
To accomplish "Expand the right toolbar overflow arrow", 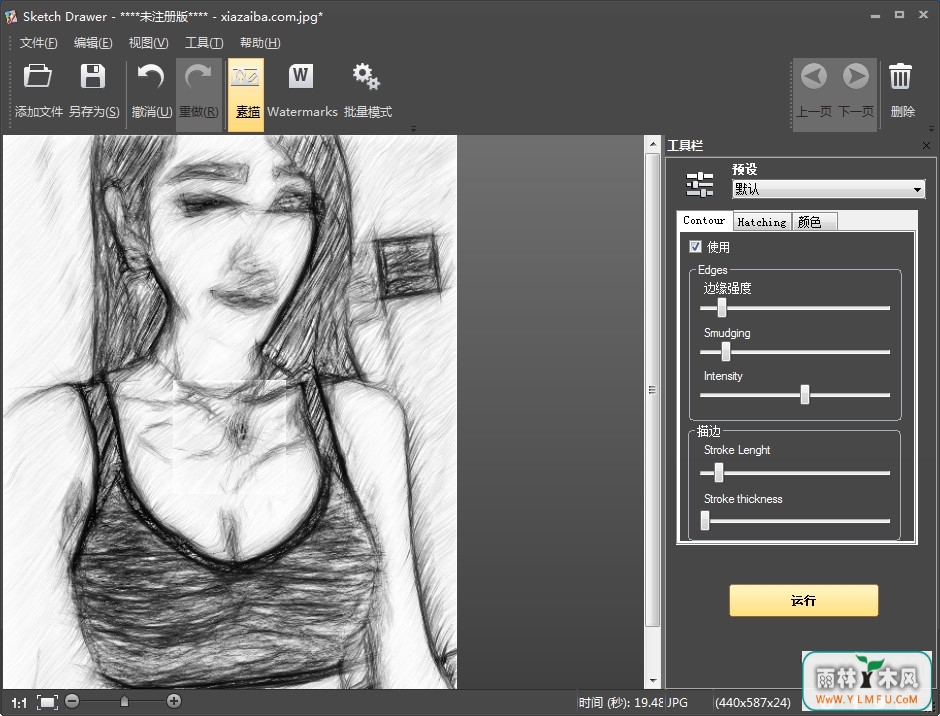I will [931, 128].
